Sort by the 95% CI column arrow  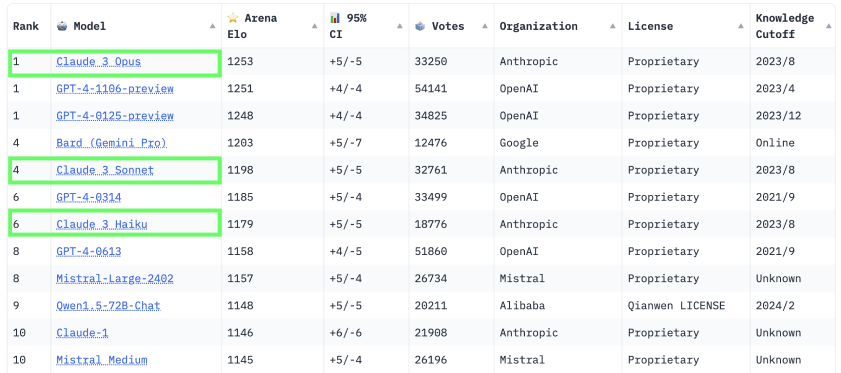[400, 26]
